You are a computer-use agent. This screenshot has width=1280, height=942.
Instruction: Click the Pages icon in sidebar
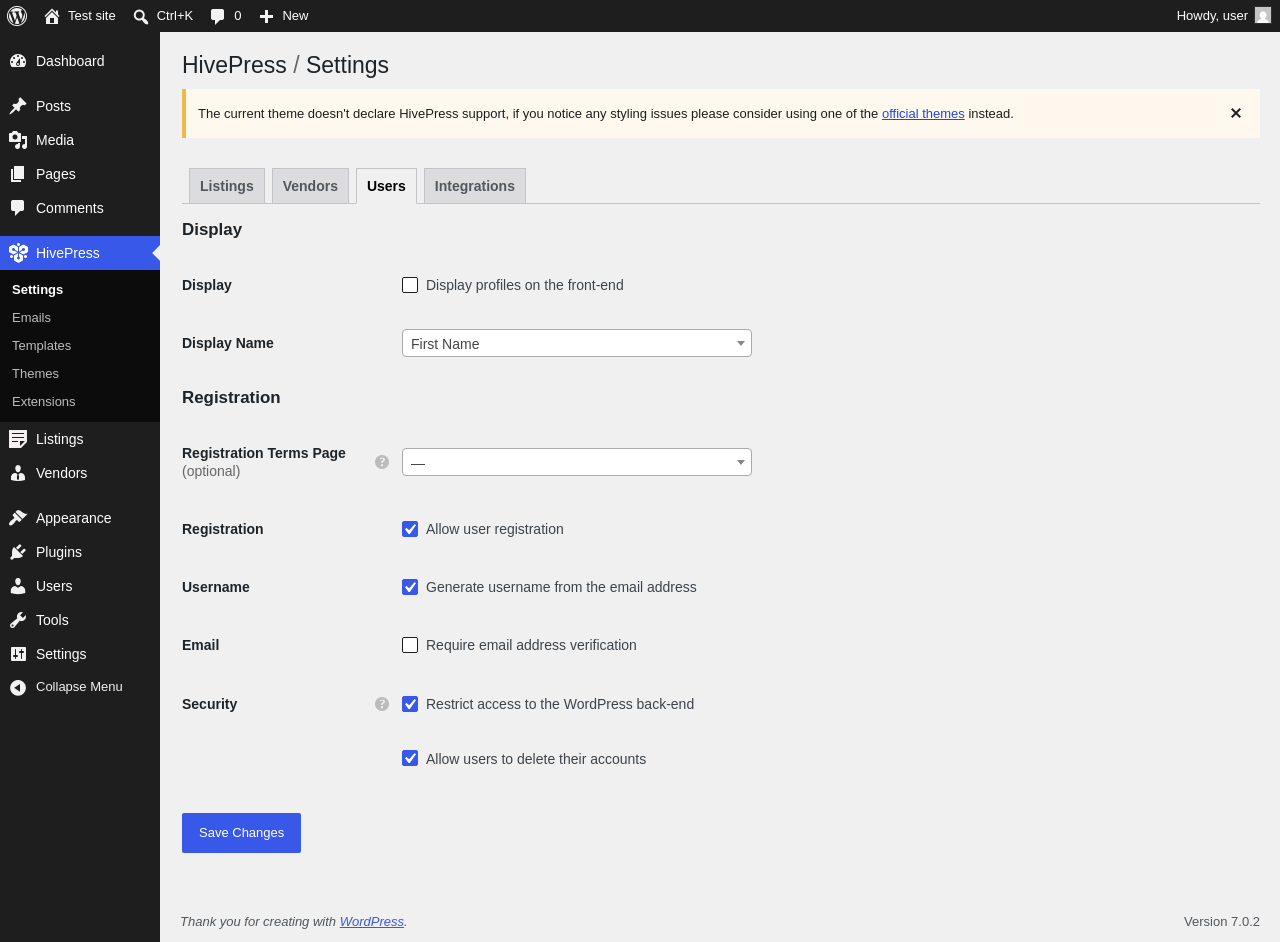coord(18,174)
